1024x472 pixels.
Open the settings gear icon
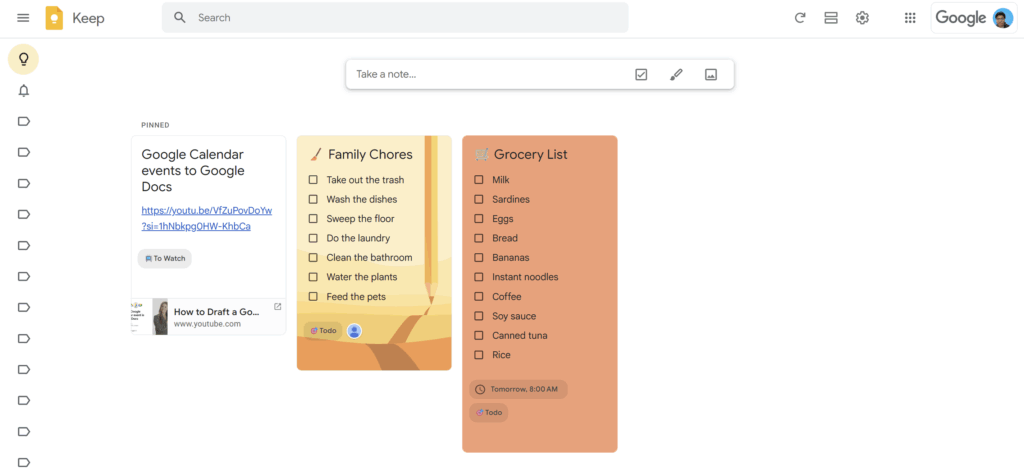[x=862, y=18]
